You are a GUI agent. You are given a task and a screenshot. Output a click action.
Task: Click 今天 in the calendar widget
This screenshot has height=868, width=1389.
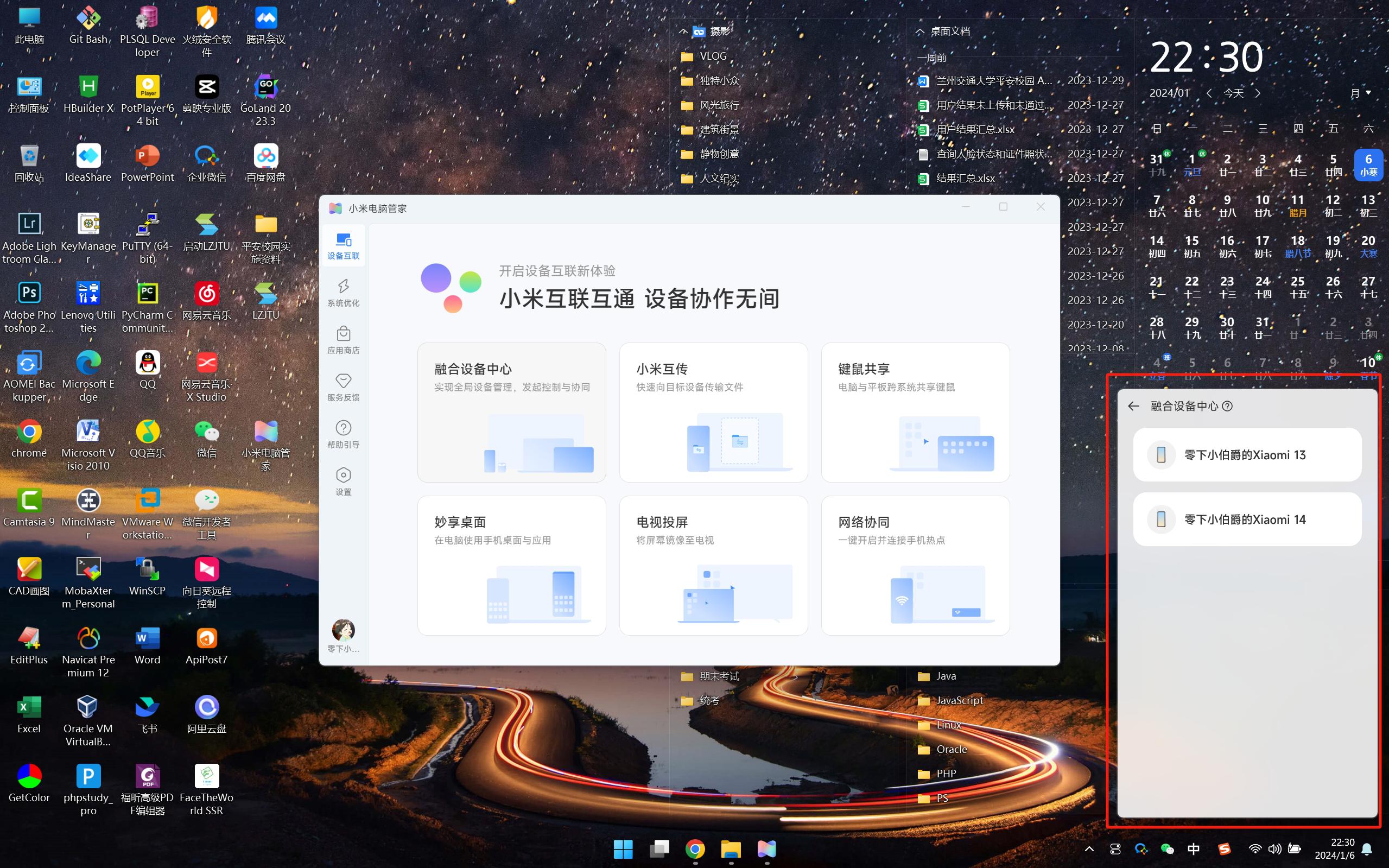click(1233, 93)
